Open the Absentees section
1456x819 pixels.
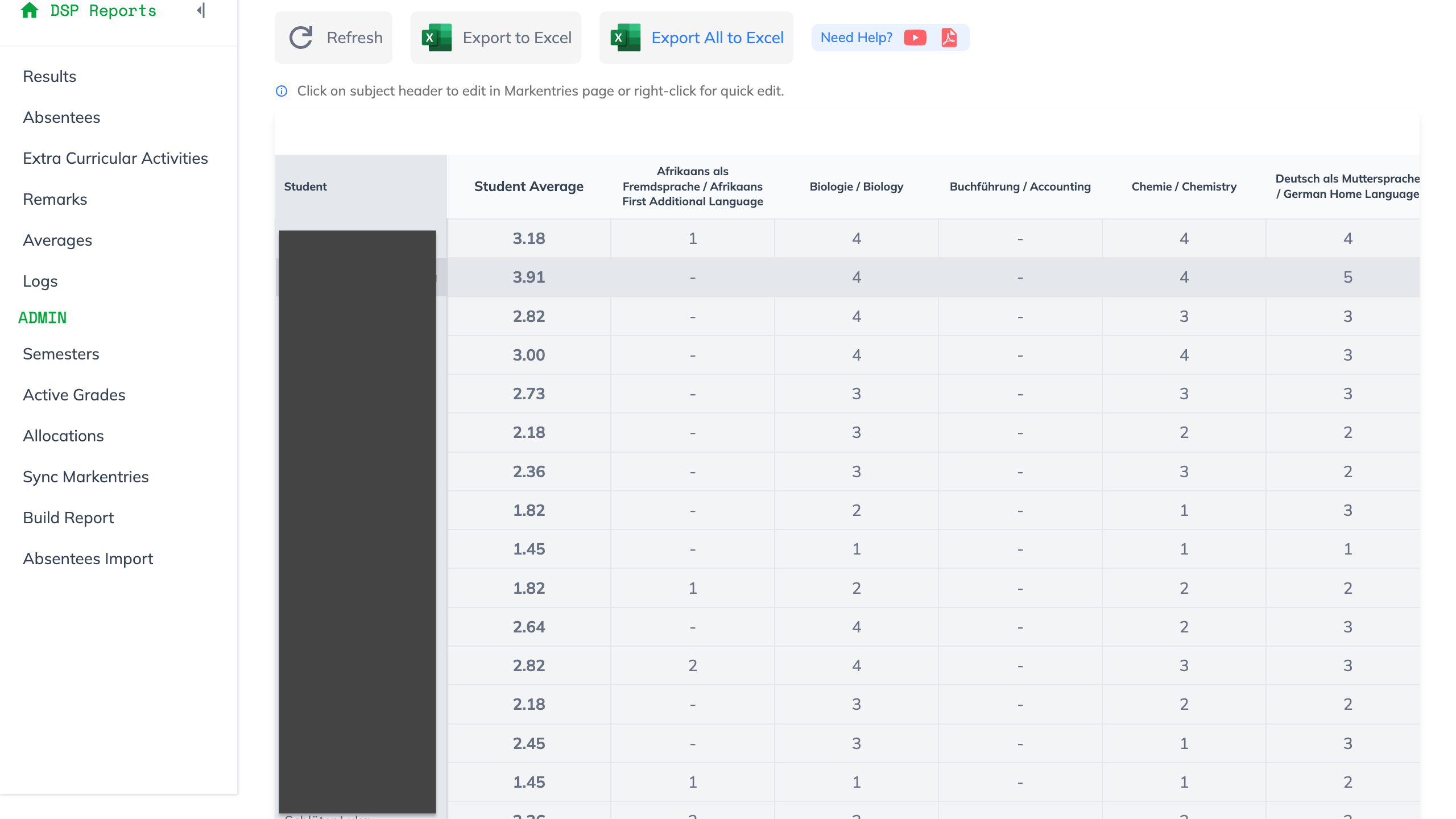(x=62, y=117)
